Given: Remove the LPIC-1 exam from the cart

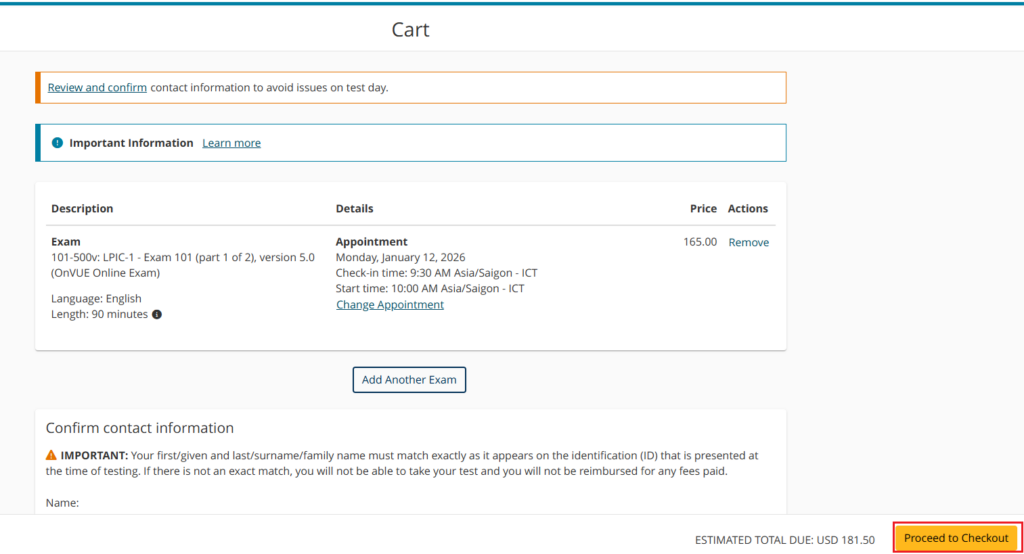Looking at the screenshot, I should [x=748, y=242].
